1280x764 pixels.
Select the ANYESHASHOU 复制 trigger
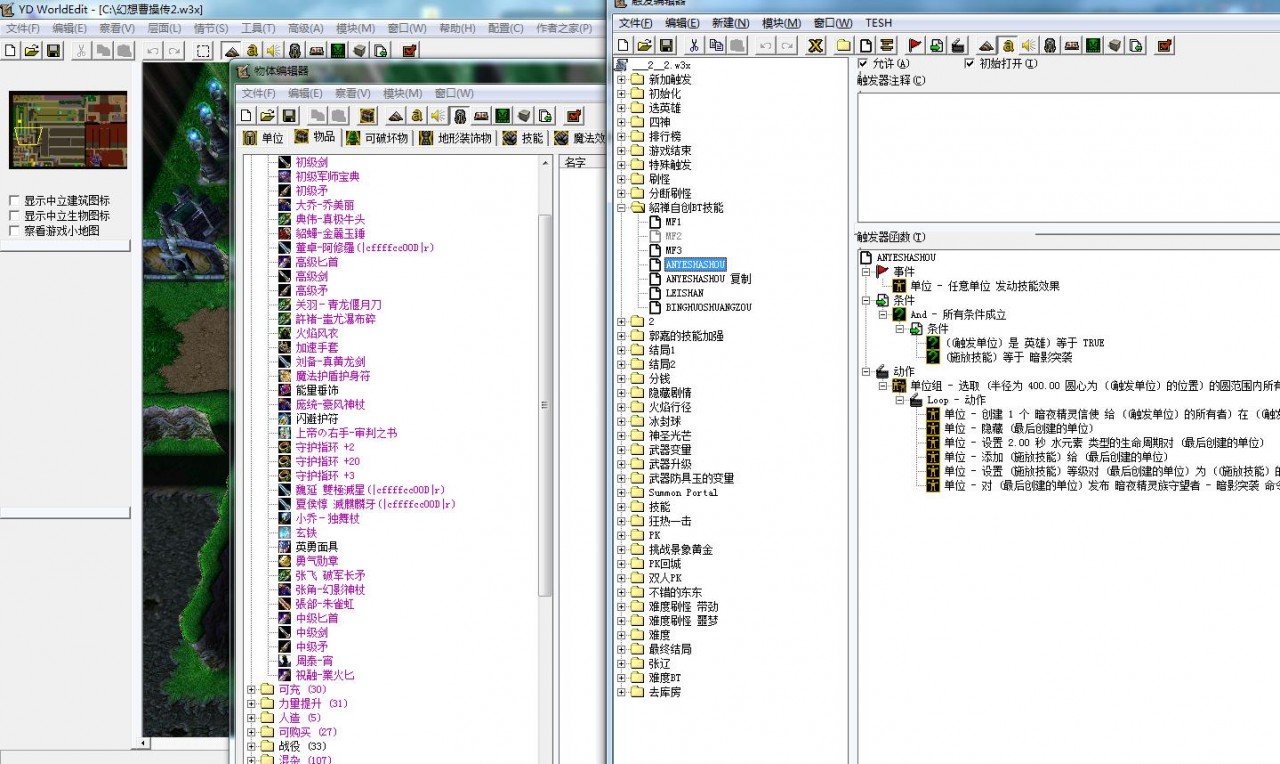[708, 279]
